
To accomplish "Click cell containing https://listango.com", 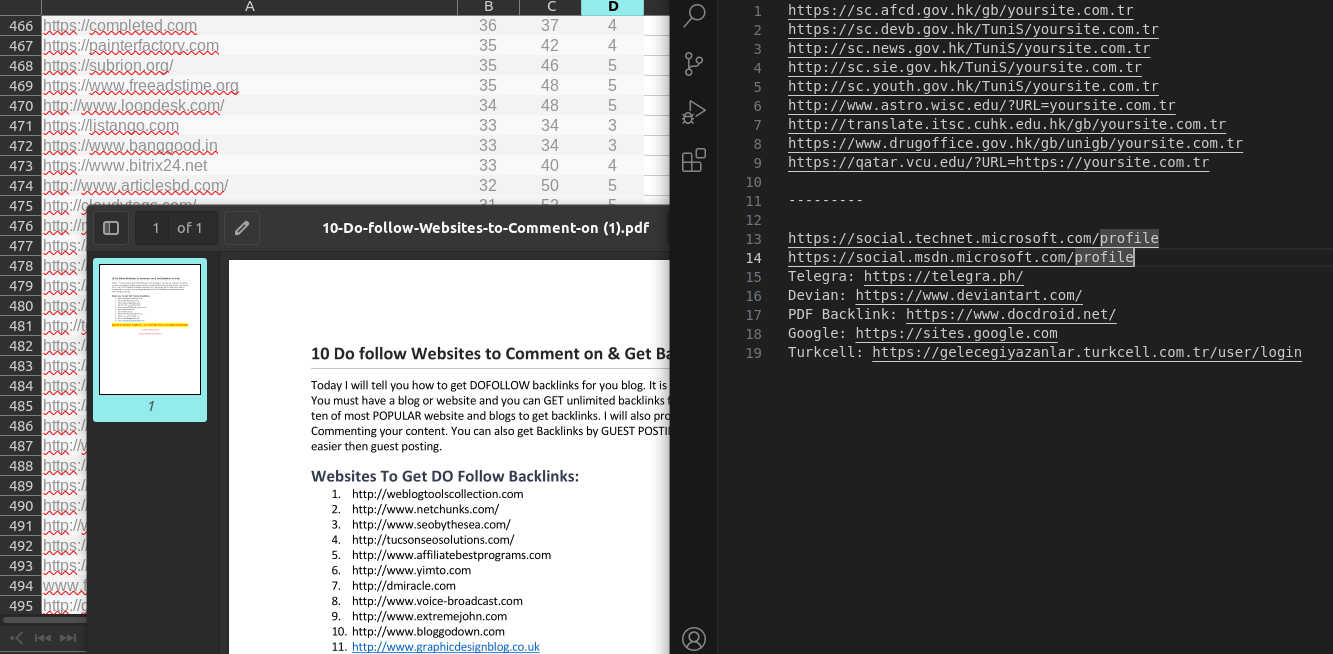I will tap(249, 126).
